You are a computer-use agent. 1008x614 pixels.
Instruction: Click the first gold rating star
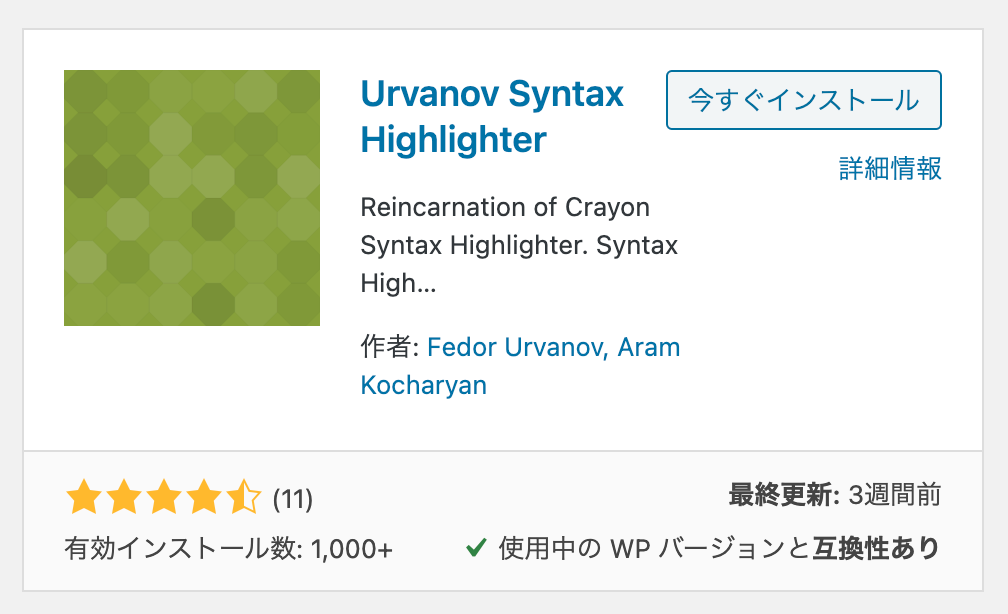pyautogui.click(x=84, y=497)
